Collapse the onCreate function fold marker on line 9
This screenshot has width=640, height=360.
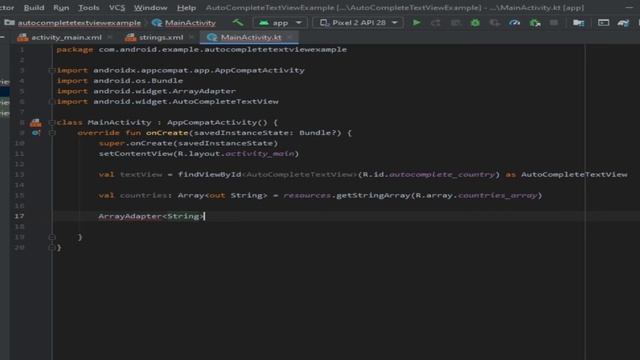(52, 133)
